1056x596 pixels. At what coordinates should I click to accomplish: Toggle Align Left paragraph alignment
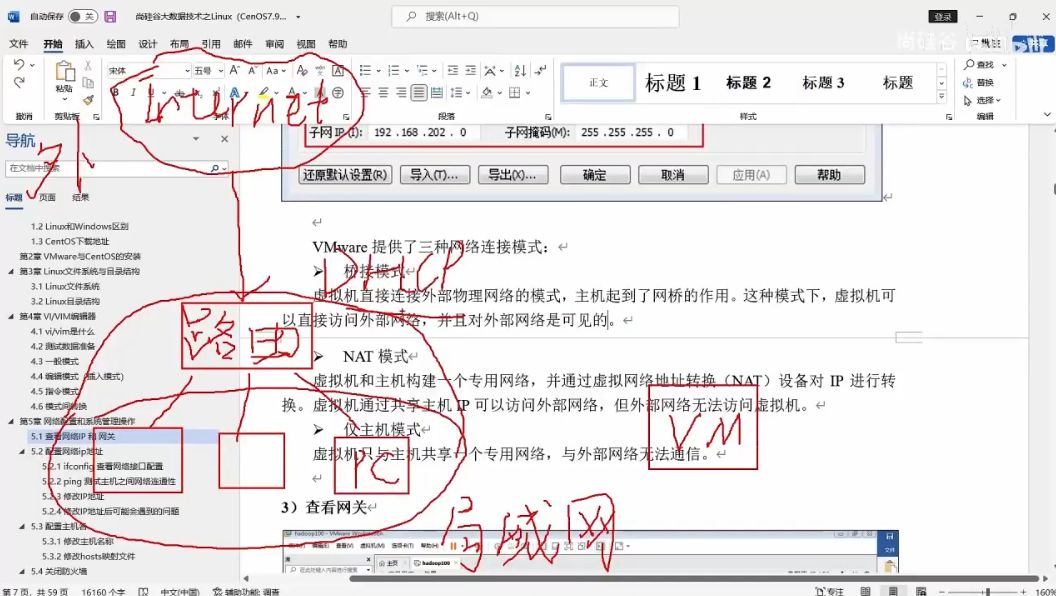tap(365, 92)
